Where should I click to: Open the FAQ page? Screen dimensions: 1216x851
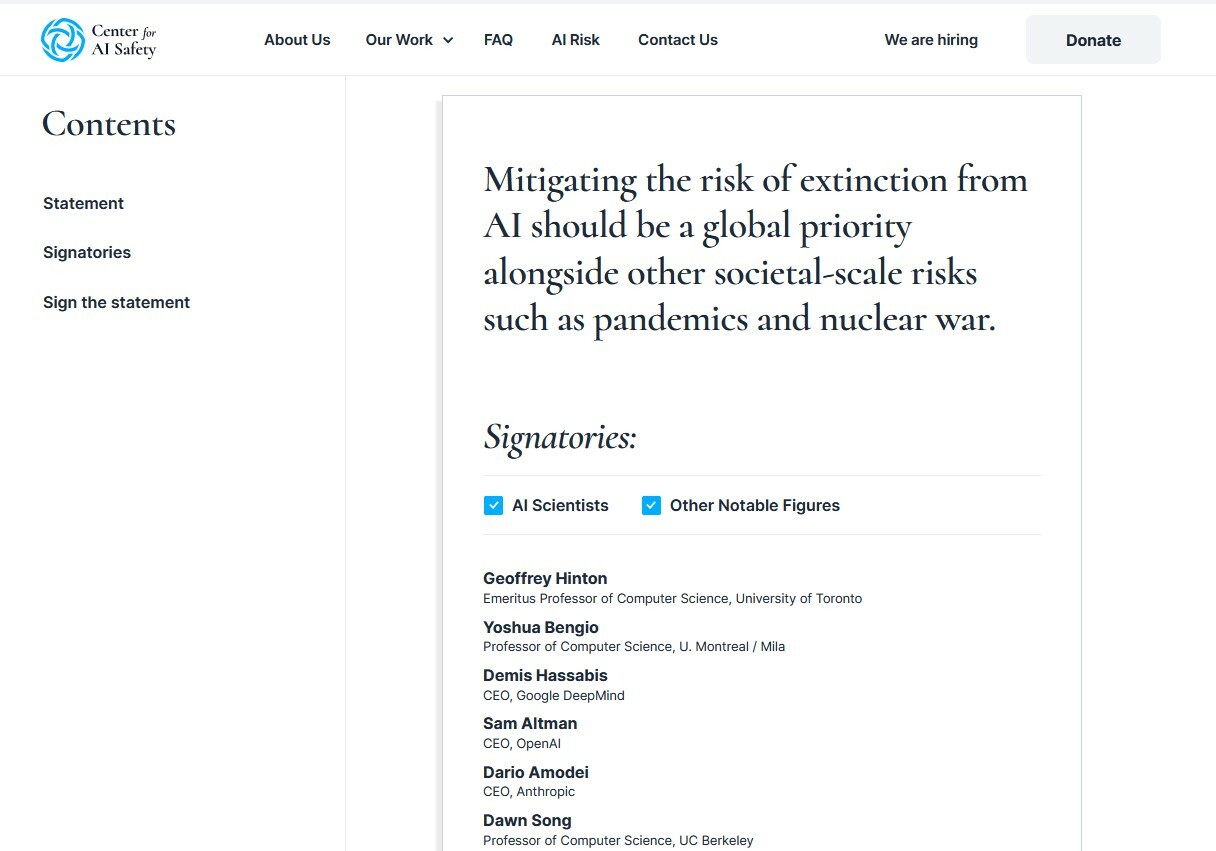pyautogui.click(x=498, y=40)
